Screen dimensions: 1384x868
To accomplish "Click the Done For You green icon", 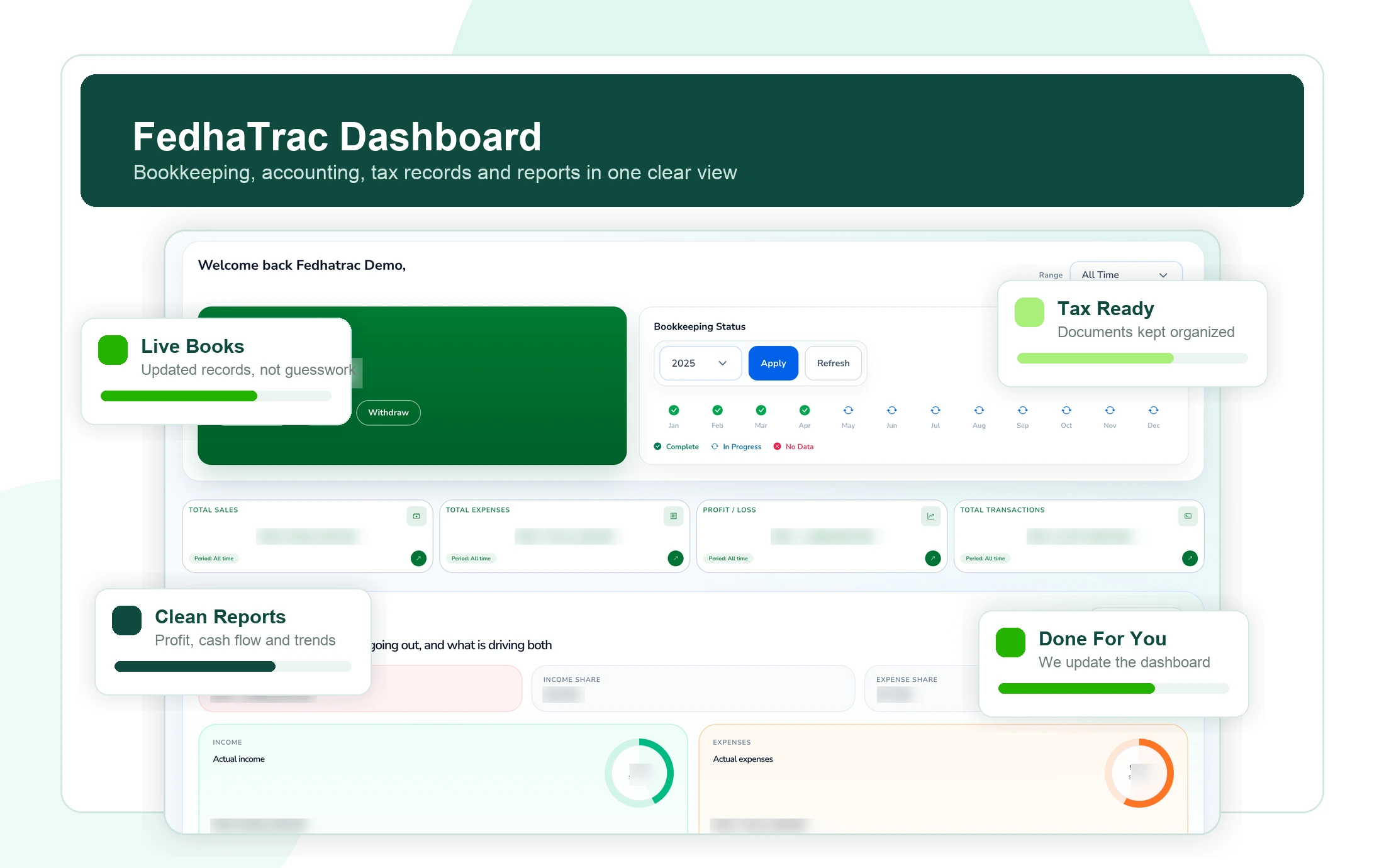I will point(1010,642).
